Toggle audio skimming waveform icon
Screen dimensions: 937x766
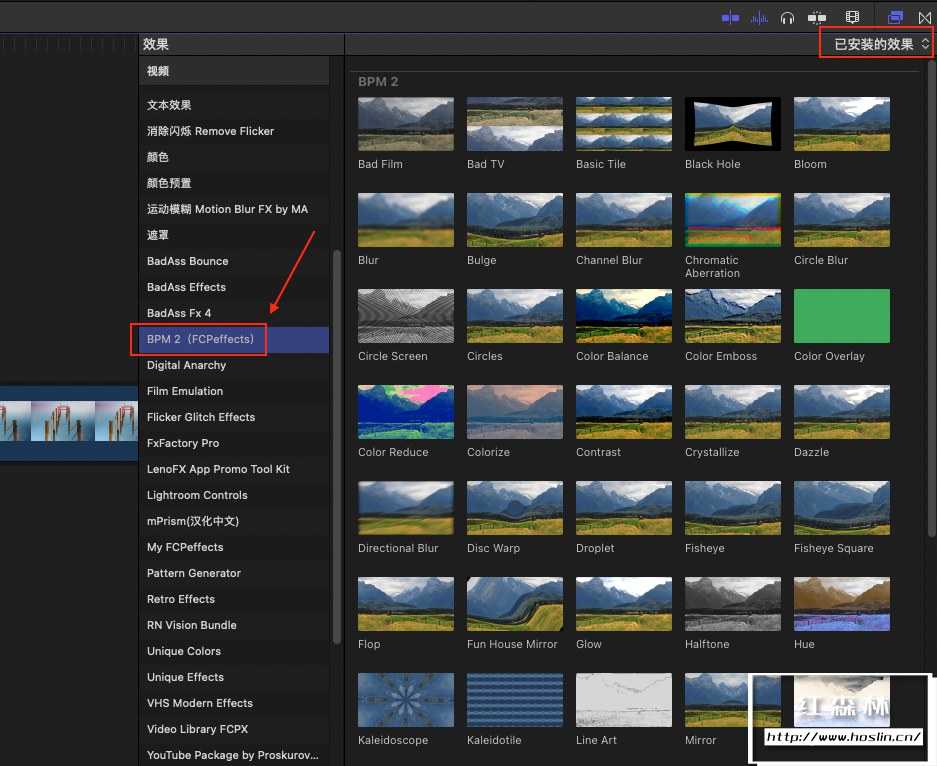pyautogui.click(x=759, y=17)
